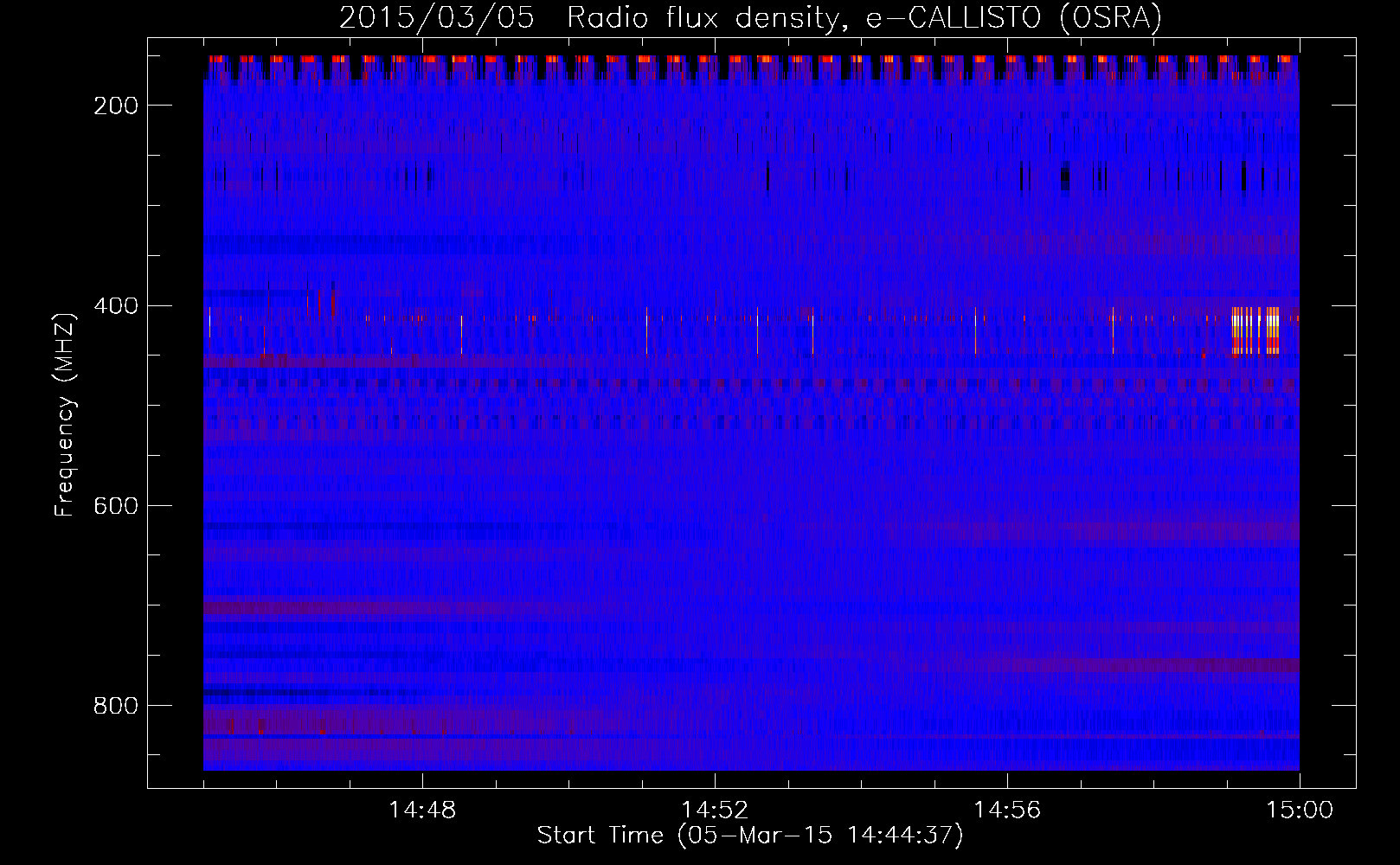Image resolution: width=1400 pixels, height=865 pixels.
Task: Click the 800 frequency tick label
Action: click(x=116, y=706)
